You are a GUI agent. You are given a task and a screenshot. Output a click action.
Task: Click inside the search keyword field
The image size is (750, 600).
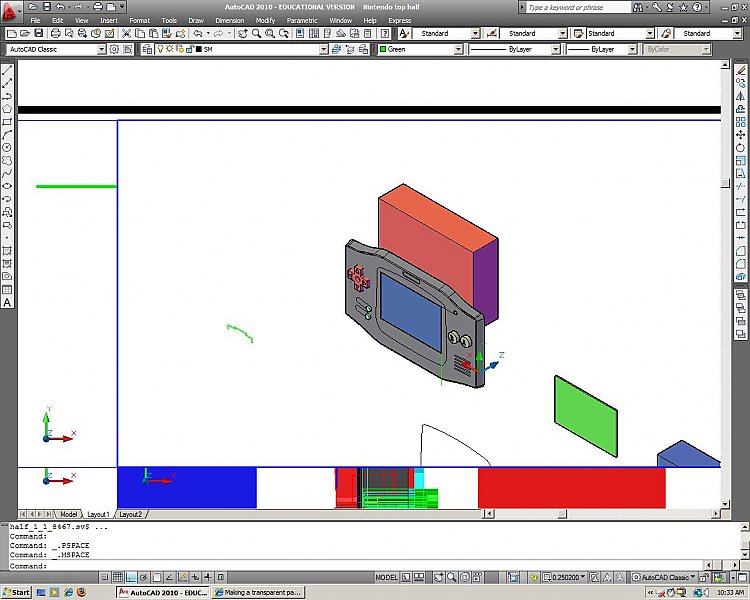pos(578,7)
